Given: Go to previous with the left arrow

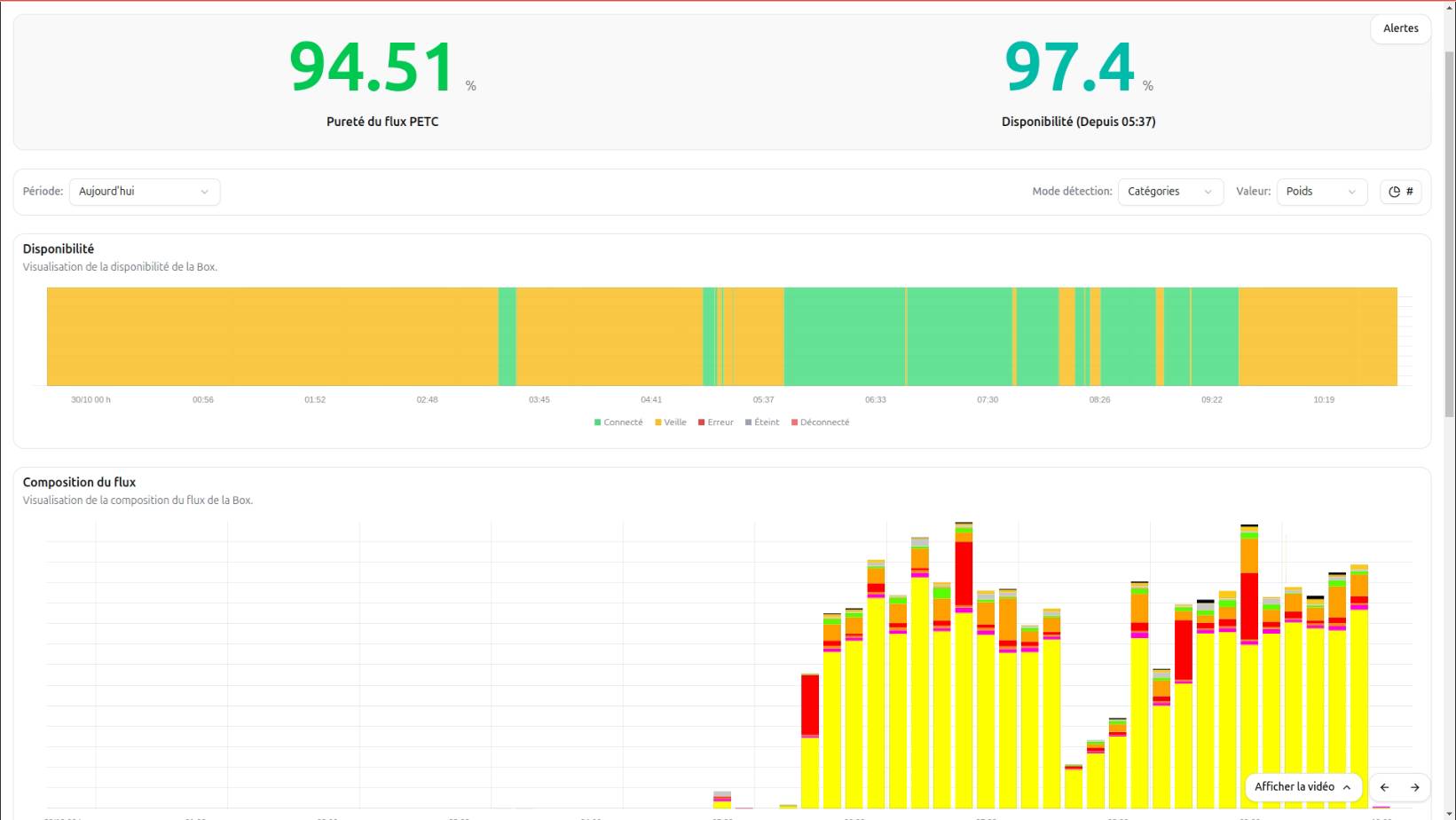Looking at the screenshot, I should point(1384,787).
